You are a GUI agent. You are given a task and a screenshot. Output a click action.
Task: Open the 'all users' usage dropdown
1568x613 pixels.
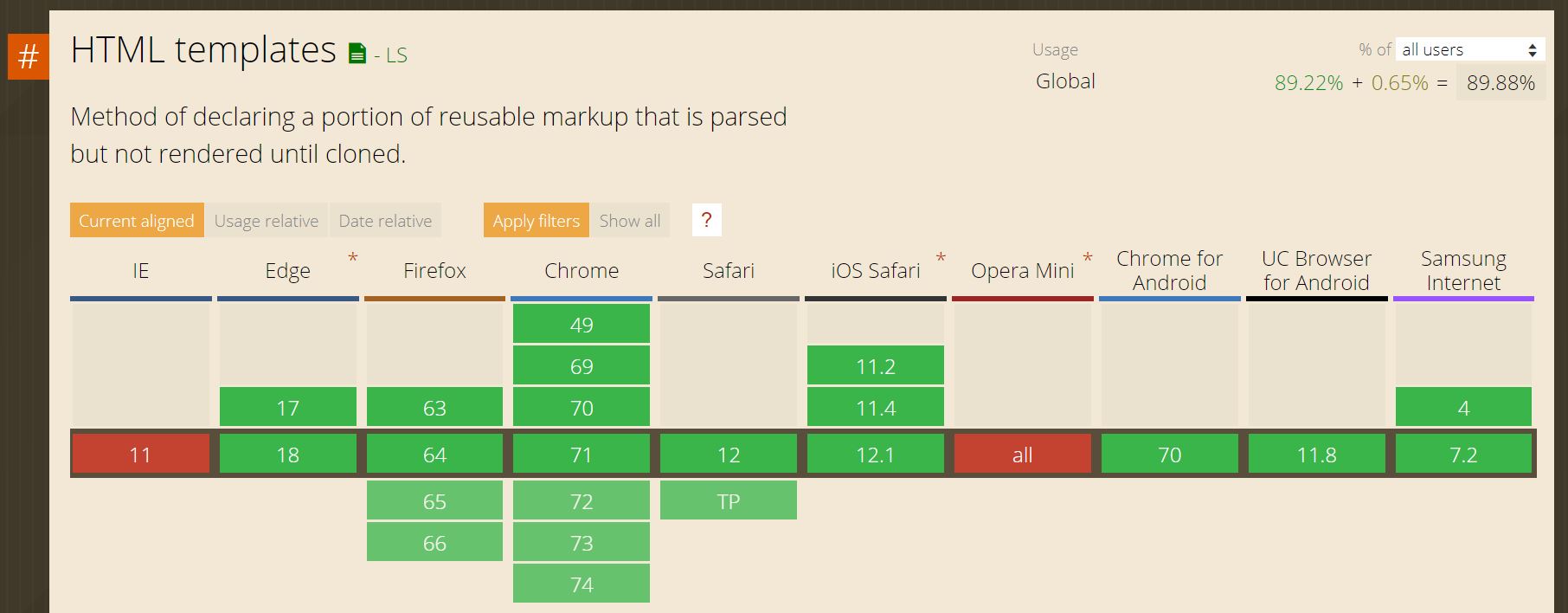point(1468,49)
